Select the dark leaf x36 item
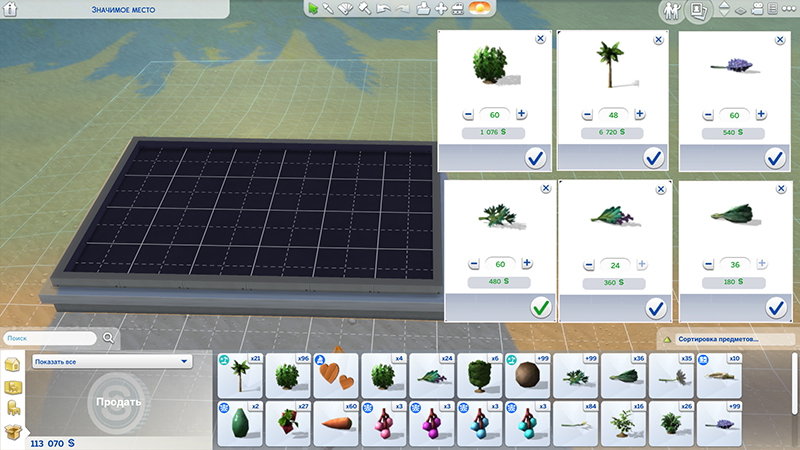 pyautogui.click(x=623, y=376)
